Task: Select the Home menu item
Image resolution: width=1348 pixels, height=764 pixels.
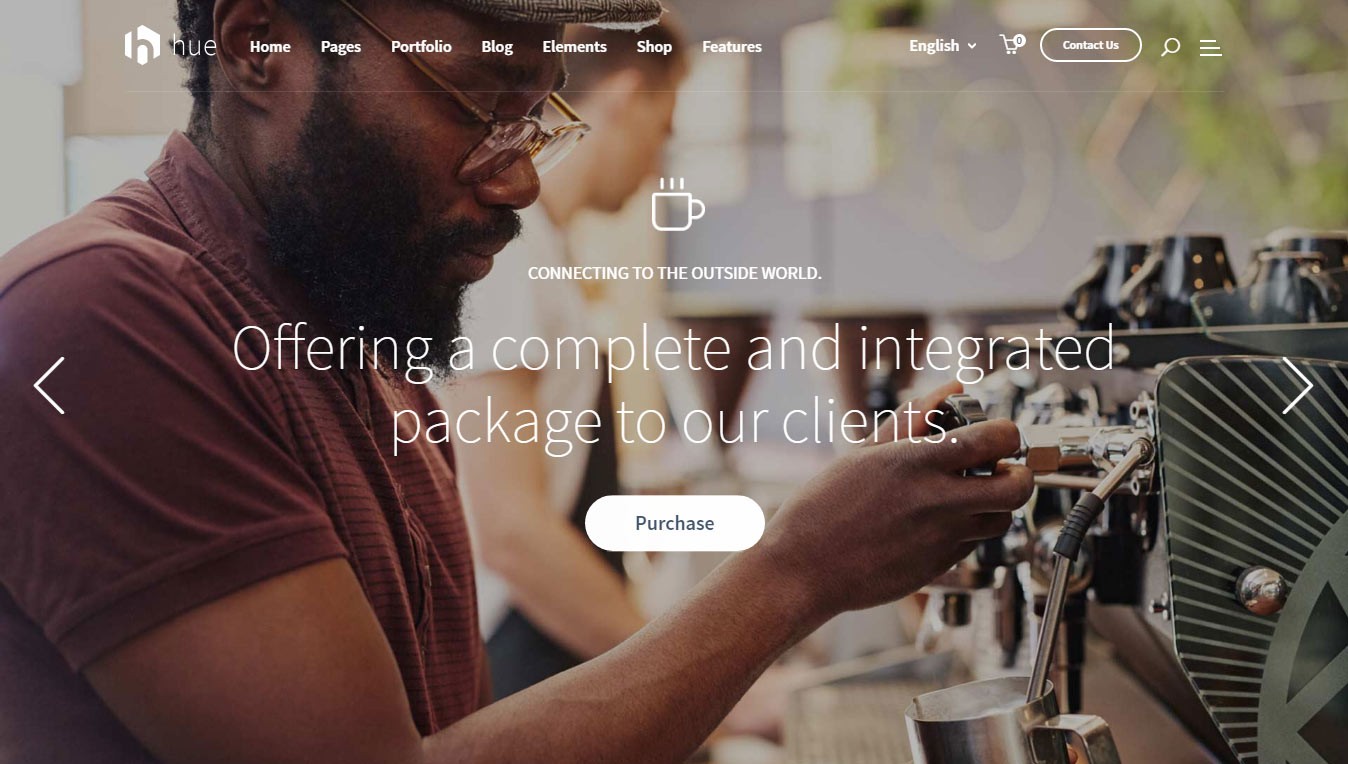Action: (270, 47)
